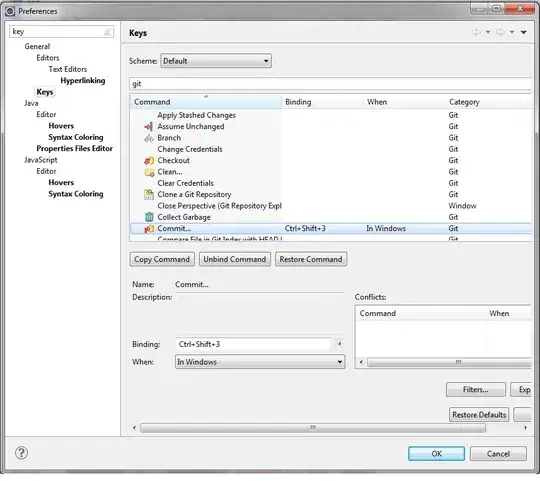
Task: Open Properties Files Editor page
Action: (74, 148)
